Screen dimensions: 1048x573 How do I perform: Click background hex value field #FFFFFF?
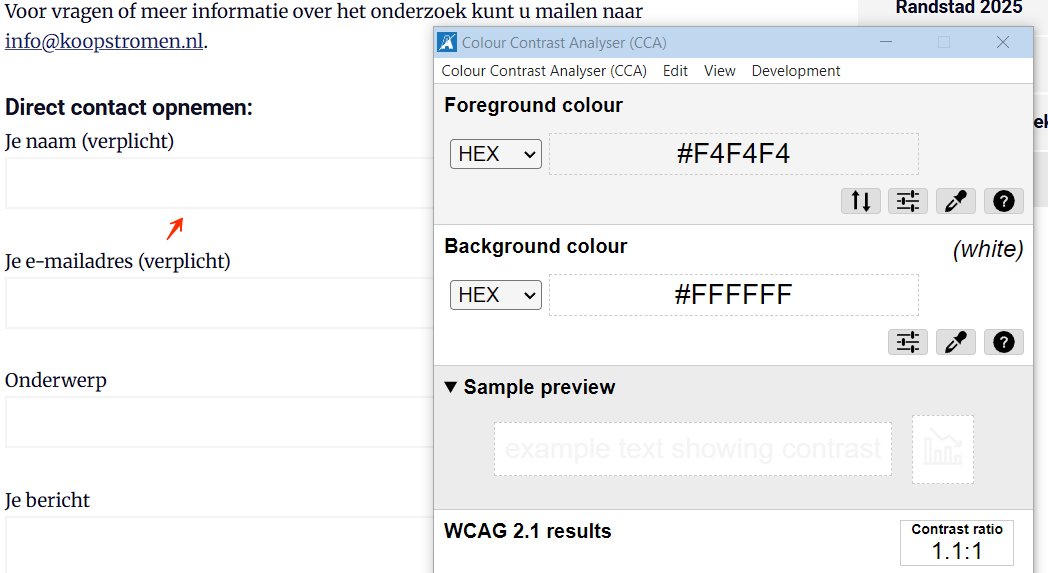(x=733, y=295)
